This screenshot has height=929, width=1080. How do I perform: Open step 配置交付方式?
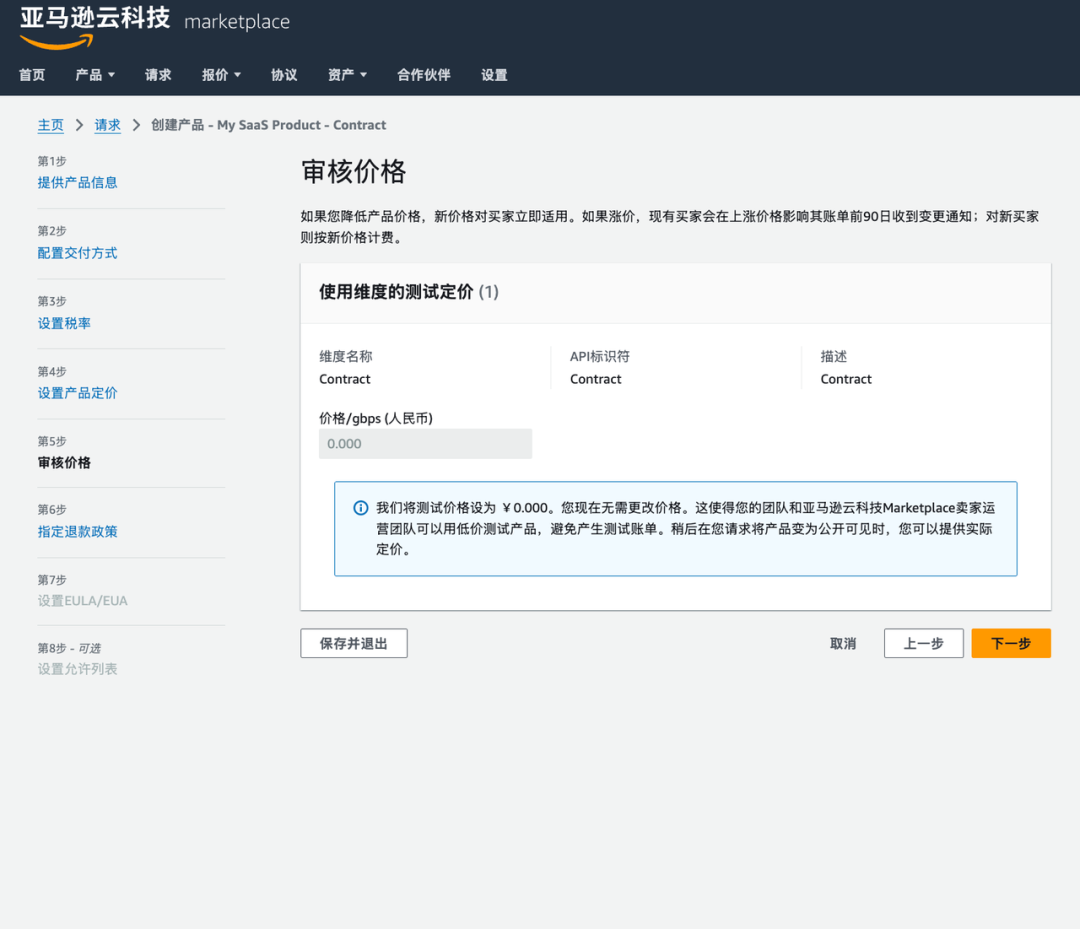77,252
